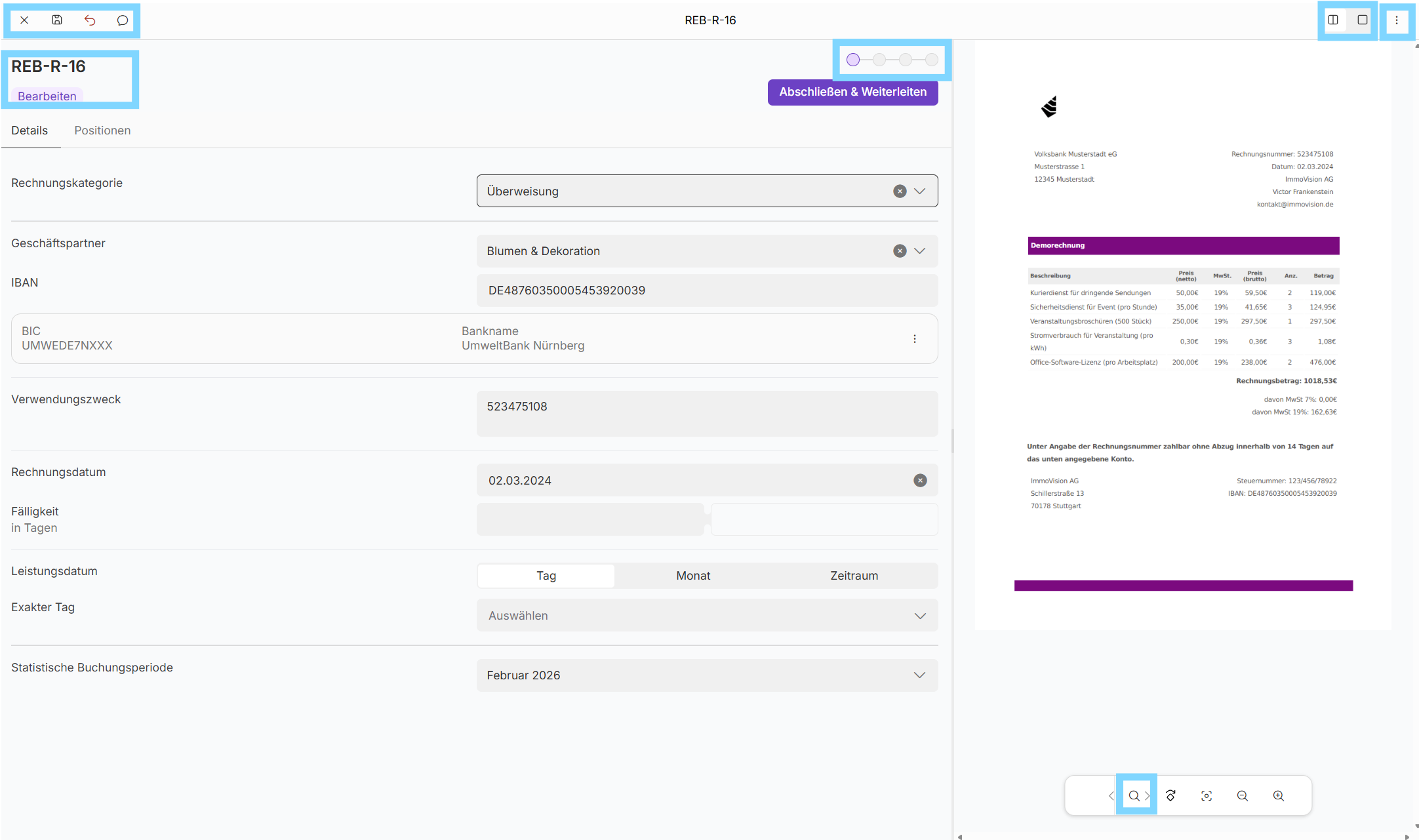The height and width of the screenshot is (840, 1419).
Task: Click Abschließen & Weiterleiten button
Action: 852,92
